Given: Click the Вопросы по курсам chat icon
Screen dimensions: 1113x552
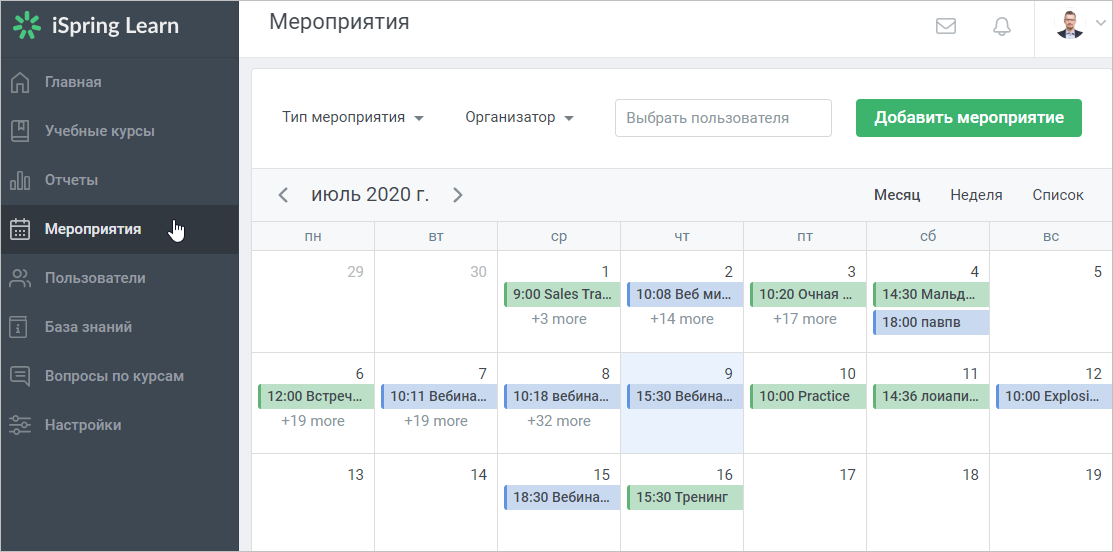Looking at the screenshot, I should click(x=20, y=376).
